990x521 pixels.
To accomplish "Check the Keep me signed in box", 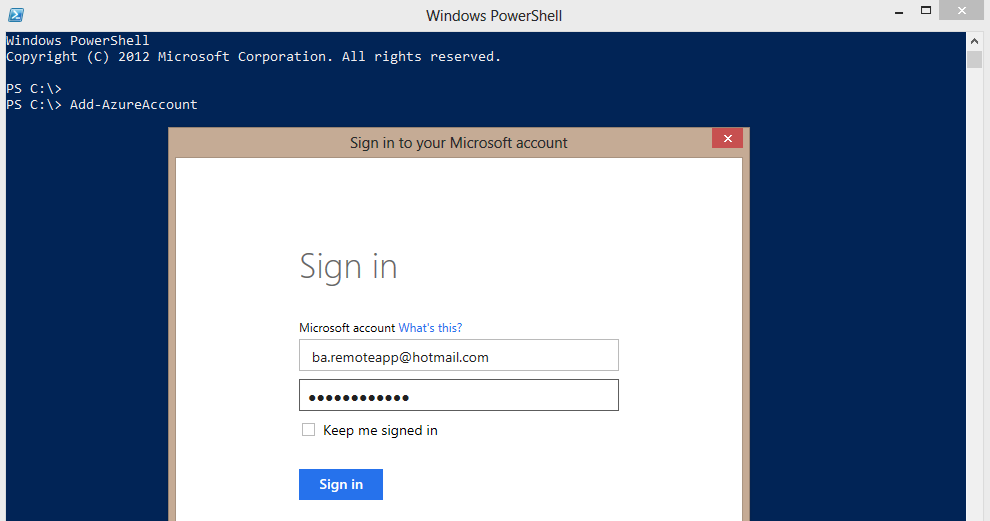I will [308, 429].
